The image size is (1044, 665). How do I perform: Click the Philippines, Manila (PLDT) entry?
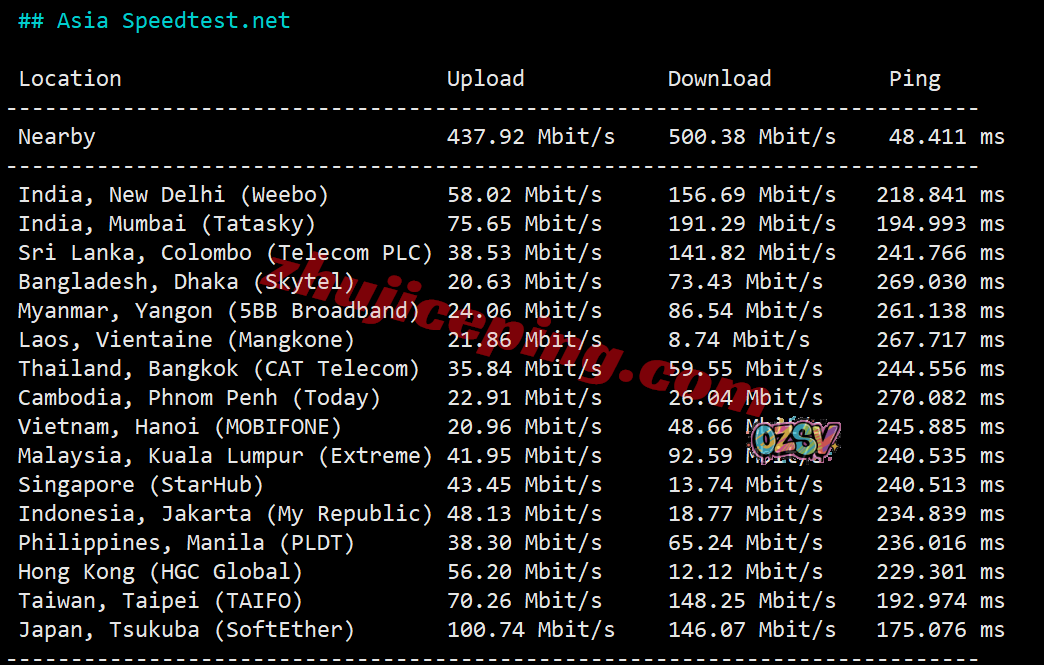pyautogui.click(x=186, y=543)
